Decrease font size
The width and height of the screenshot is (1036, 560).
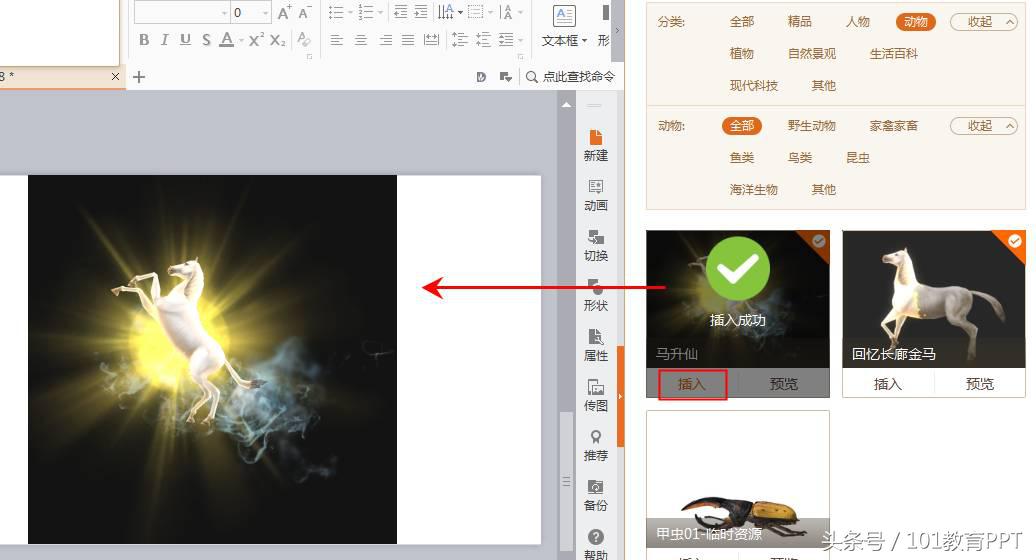[x=304, y=12]
